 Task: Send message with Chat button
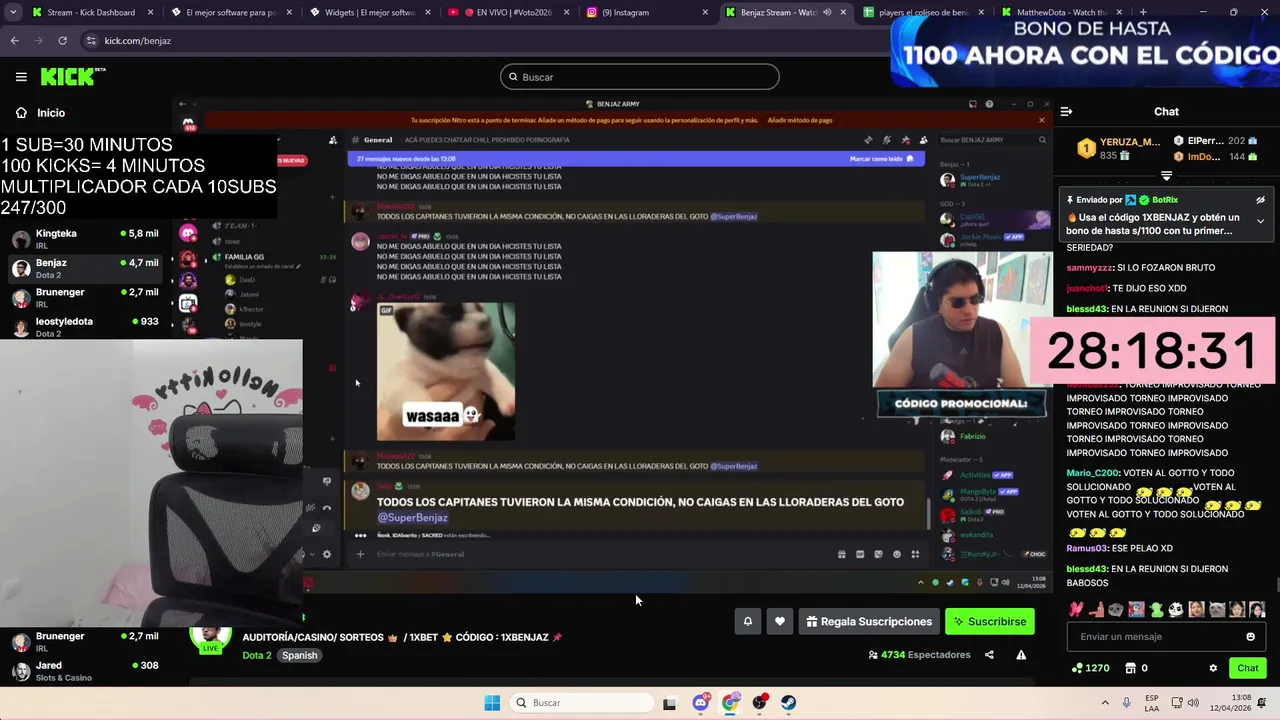pyautogui.click(x=1247, y=668)
